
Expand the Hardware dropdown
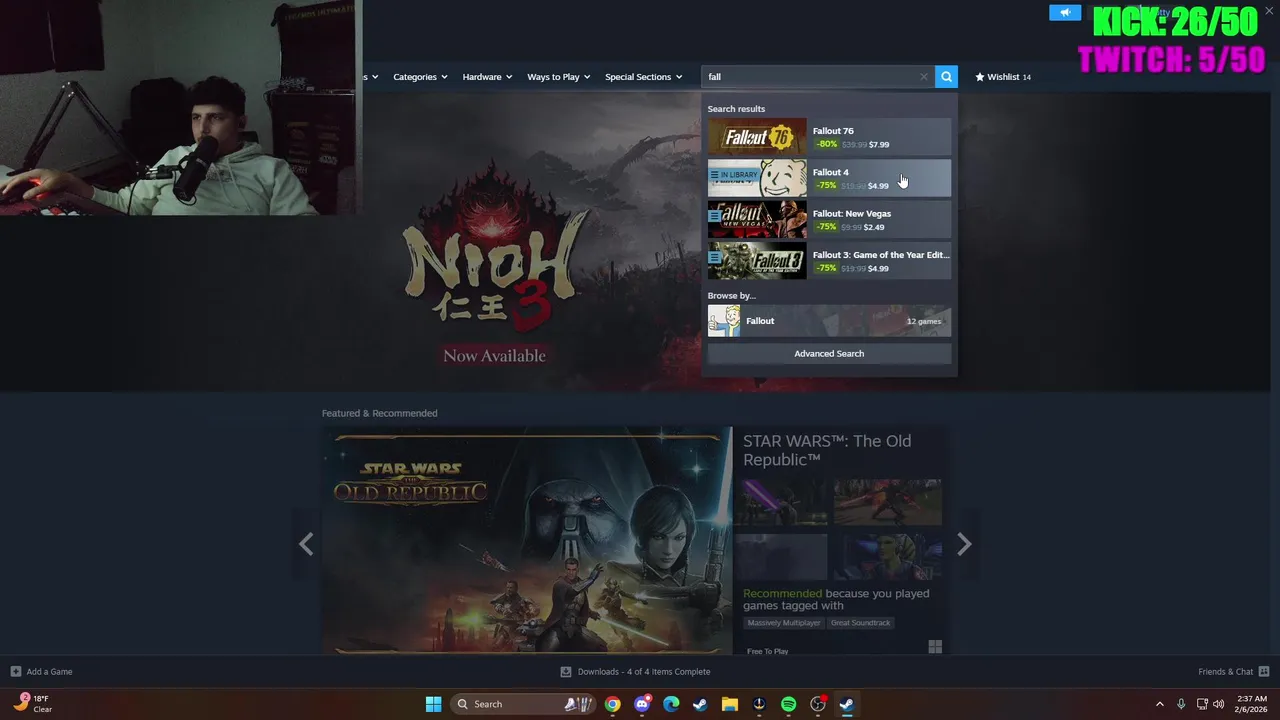point(487,77)
